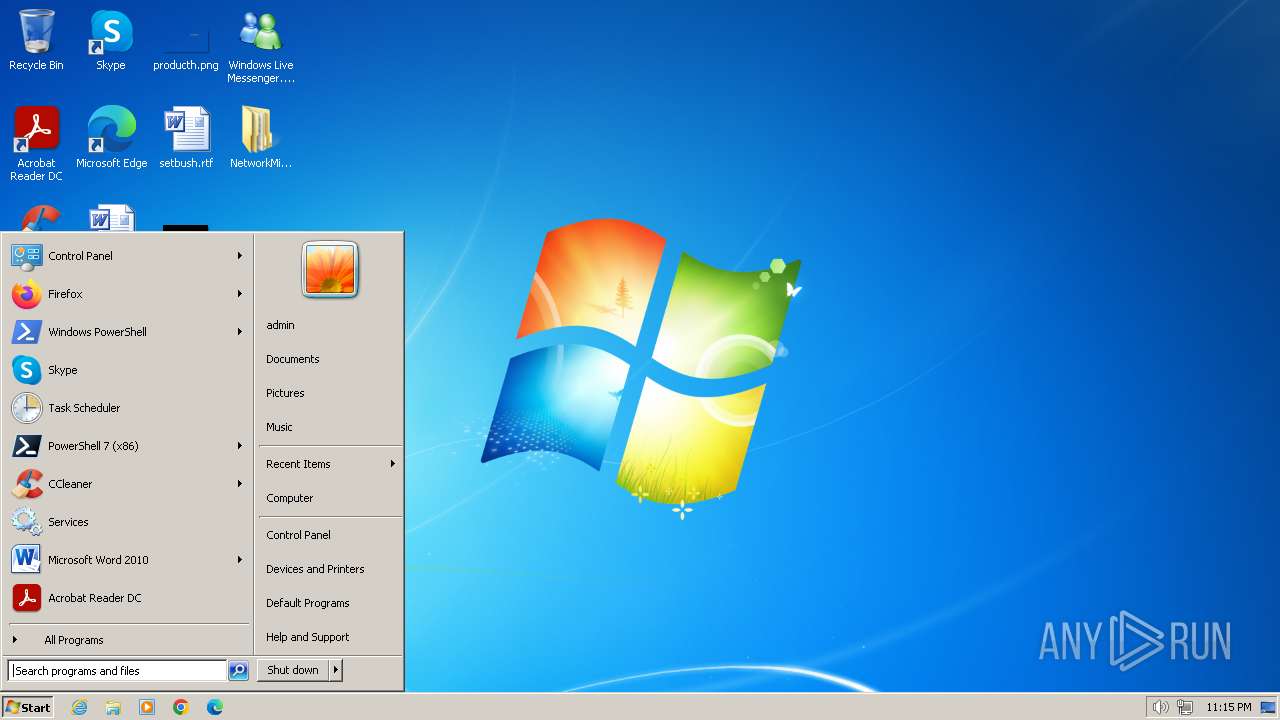The width and height of the screenshot is (1280, 720).
Task: Click the search magnifier button
Action: click(238, 671)
